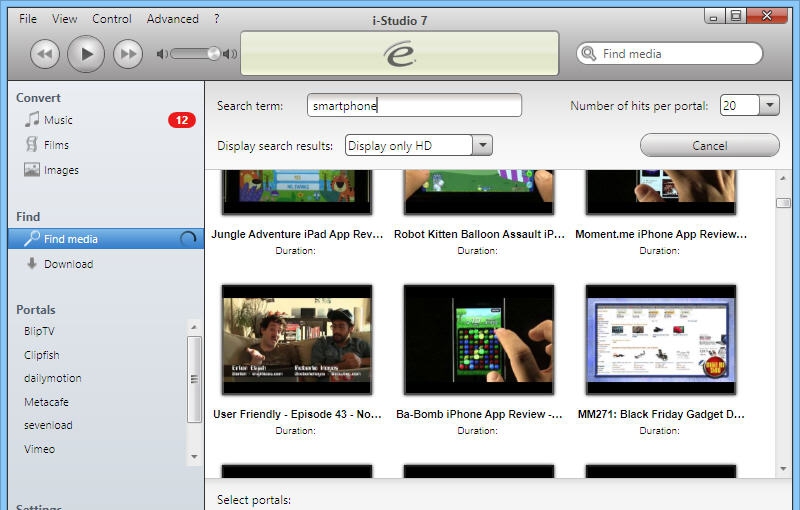
Task: Adjust the volume slider knob
Action: point(214,53)
